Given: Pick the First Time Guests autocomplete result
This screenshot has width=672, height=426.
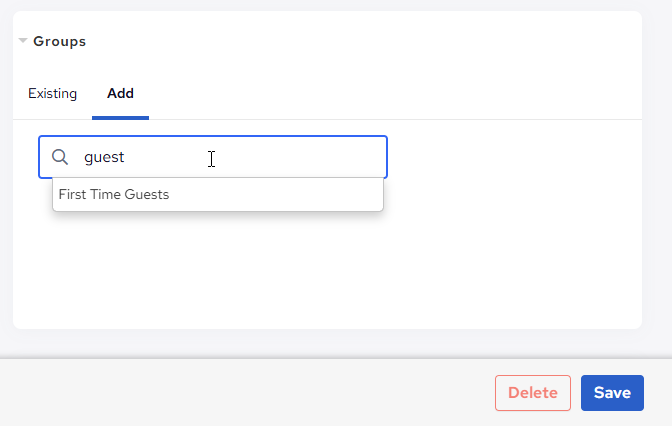Looking at the screenshot, I should [x=114, y=195].
